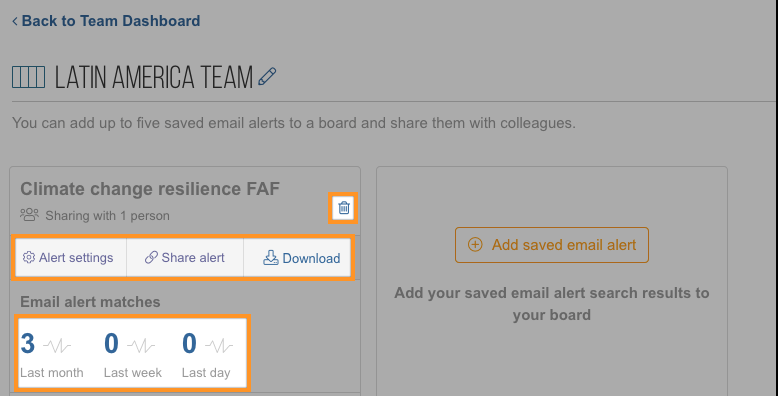Add saved email alert to board

point(552,245)
